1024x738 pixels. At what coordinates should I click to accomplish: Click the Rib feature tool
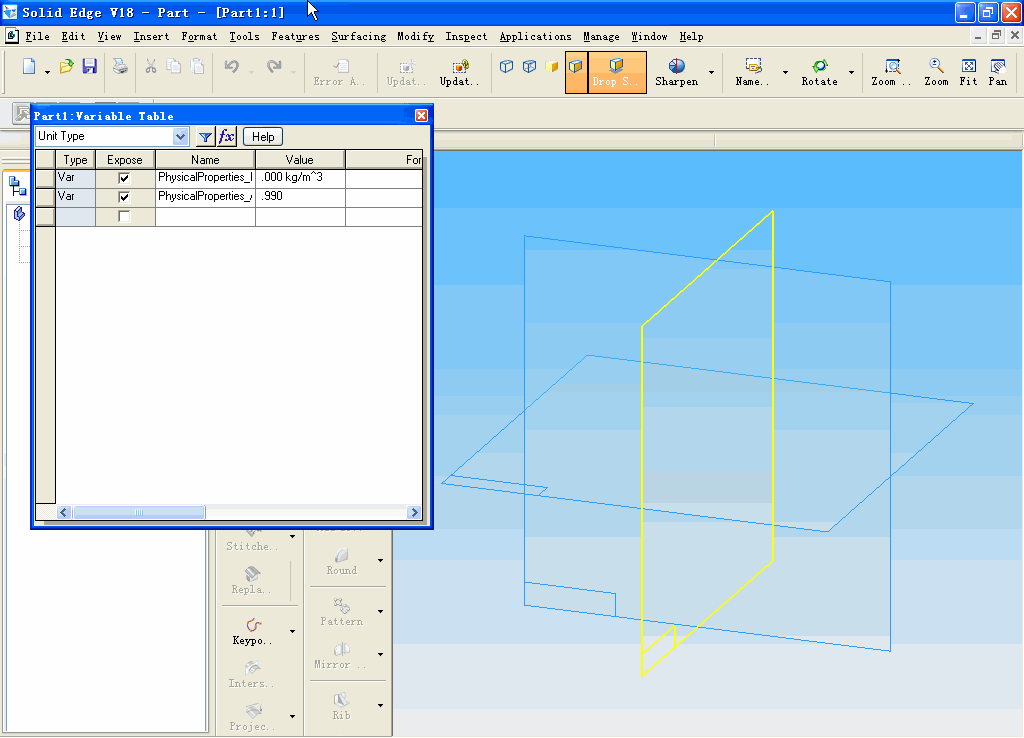(x=342, y=707)
